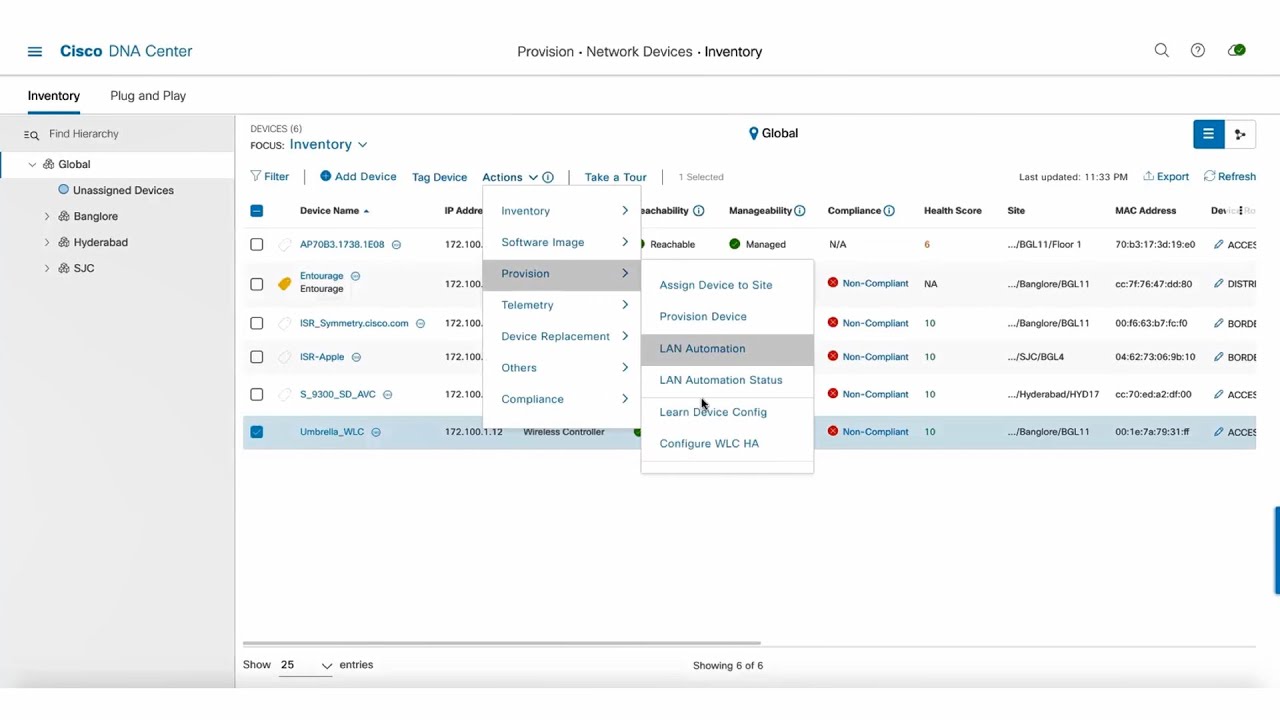Click the Add Device button
The image size is (1280, 720).
358,177
